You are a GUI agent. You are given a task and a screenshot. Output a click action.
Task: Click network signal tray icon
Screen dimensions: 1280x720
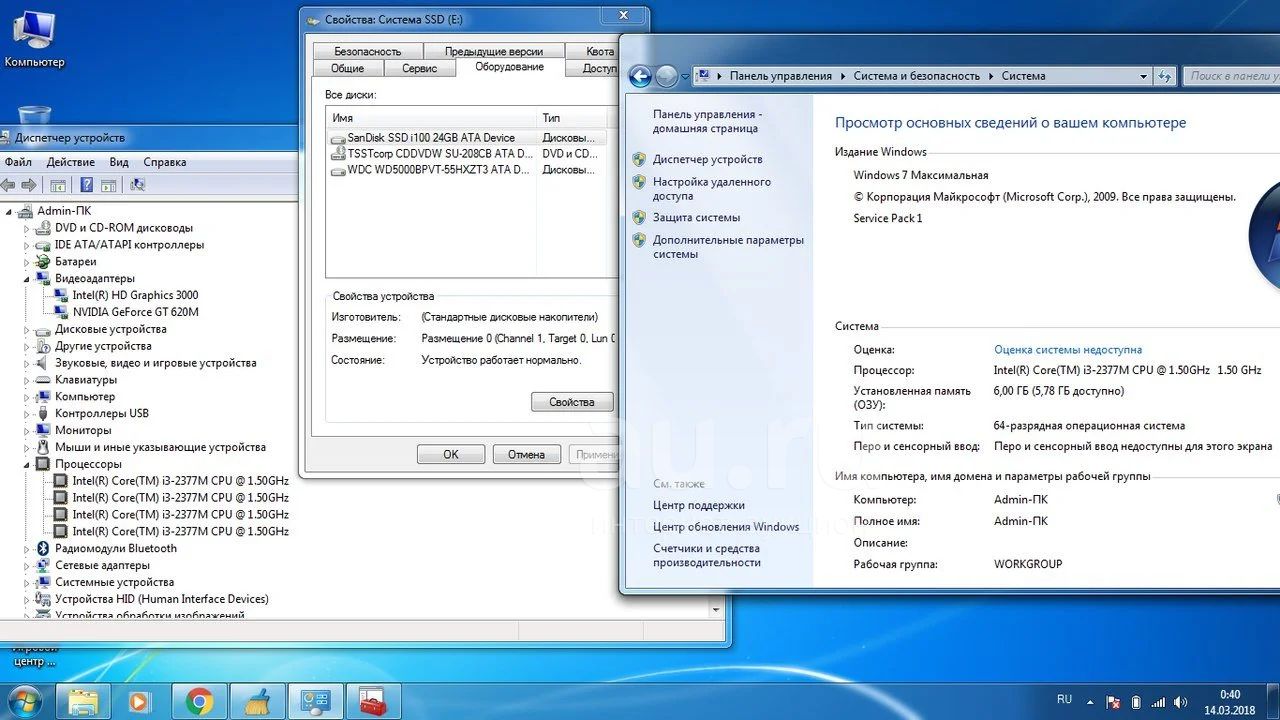pos(1159,702)
